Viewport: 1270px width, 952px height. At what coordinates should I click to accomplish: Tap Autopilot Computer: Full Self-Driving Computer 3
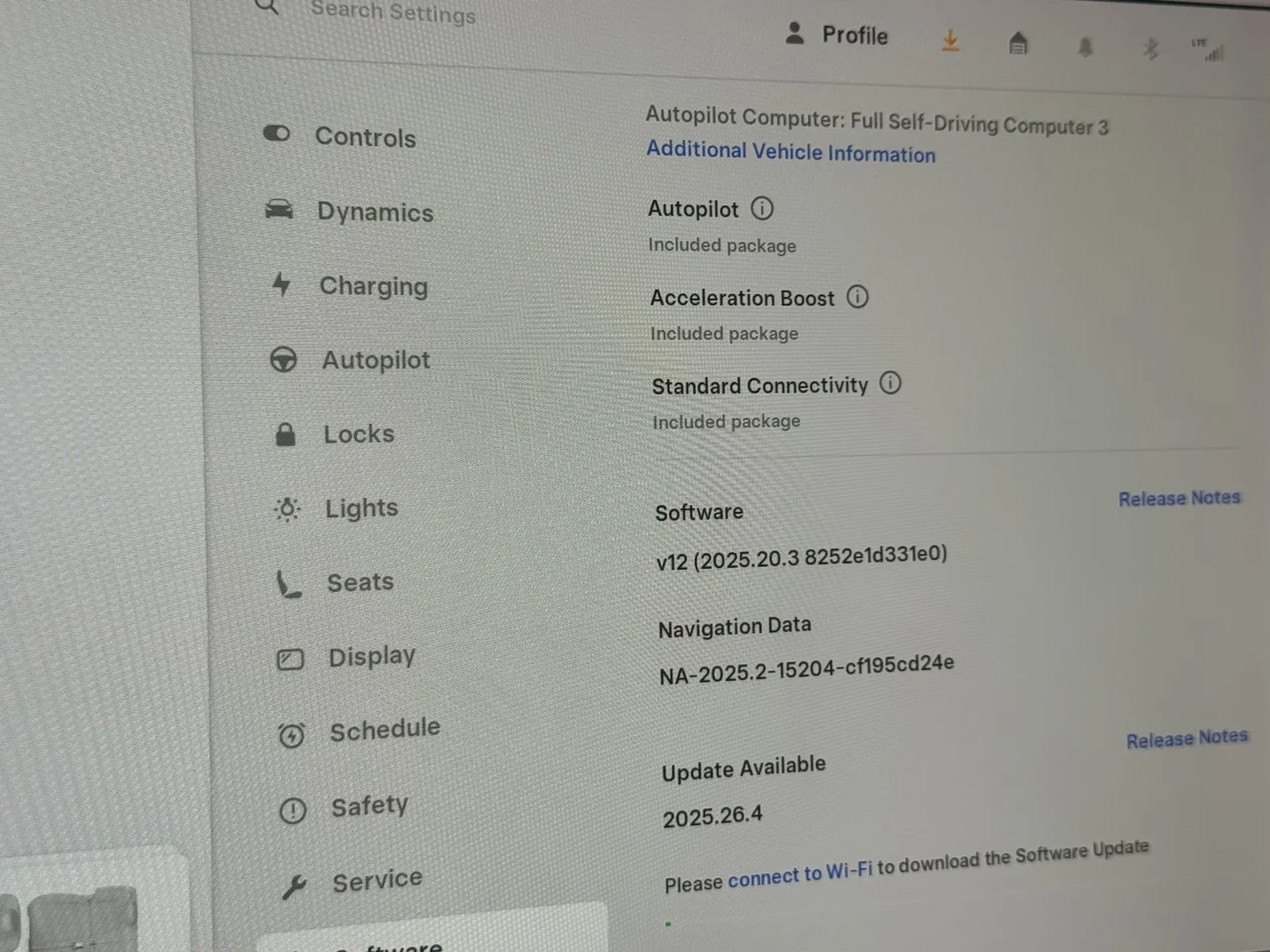point(877,121)
